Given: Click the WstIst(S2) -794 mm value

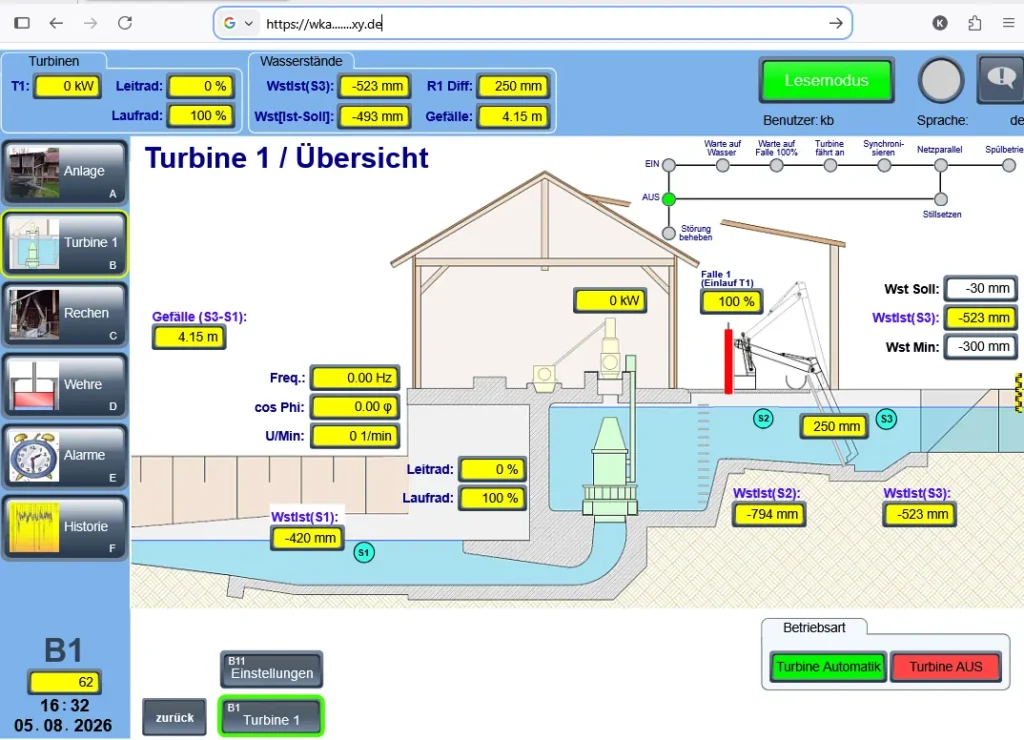Looking at the screenshot, I should pyautogui.click(x=769, y=515).
